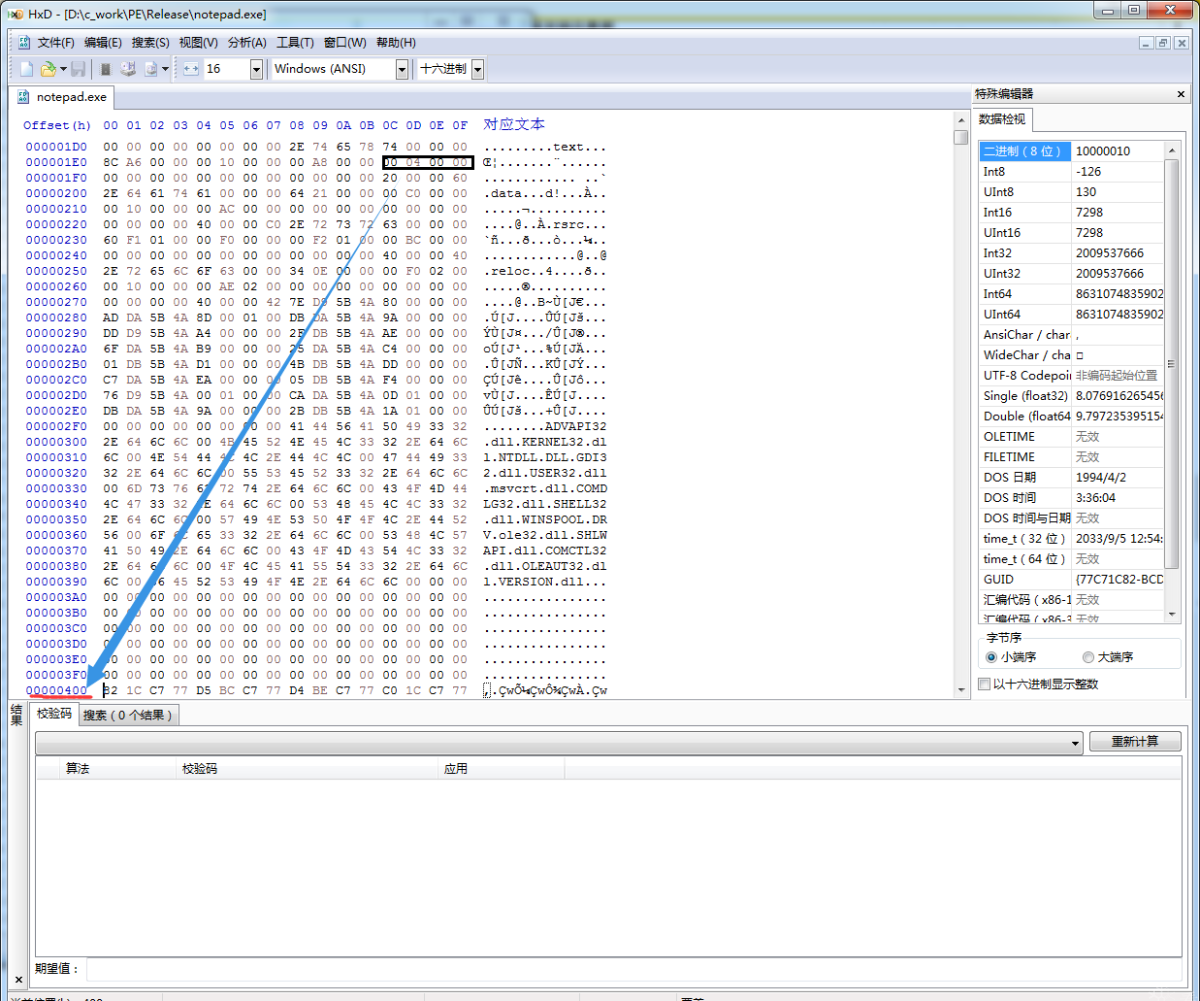Viewport: 1200px width, 1001px height.
Task: Switch to the 数据检视 tab
Action: [1004, 120]
